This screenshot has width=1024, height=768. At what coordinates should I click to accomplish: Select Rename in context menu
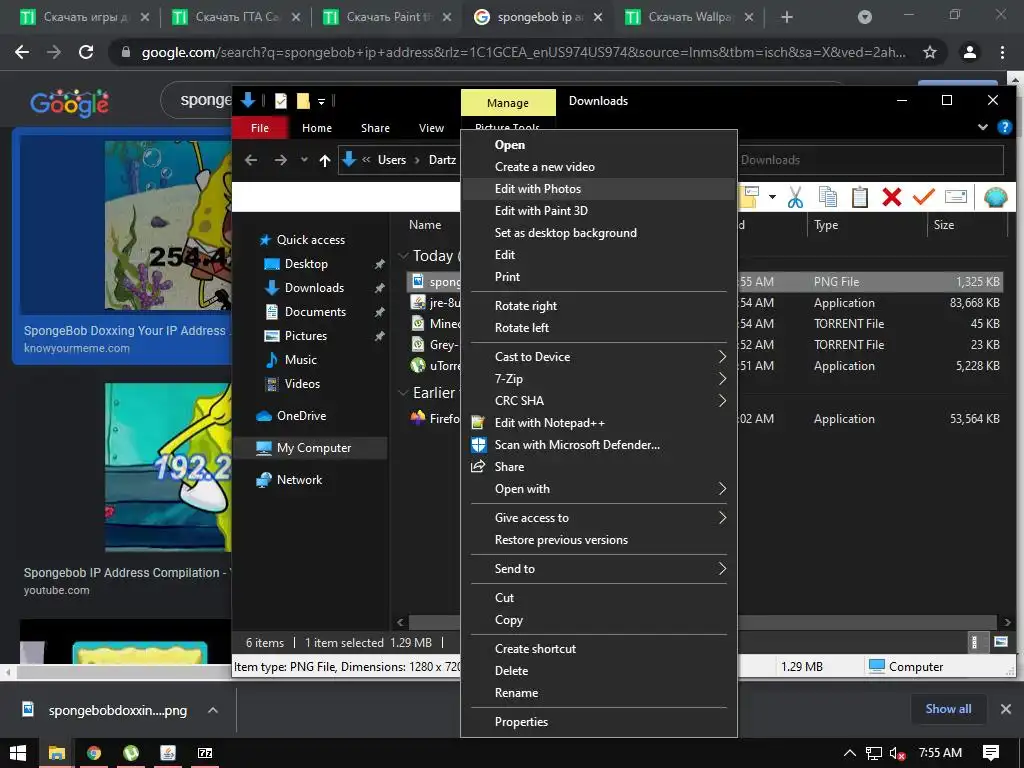(x=598, y=693)
